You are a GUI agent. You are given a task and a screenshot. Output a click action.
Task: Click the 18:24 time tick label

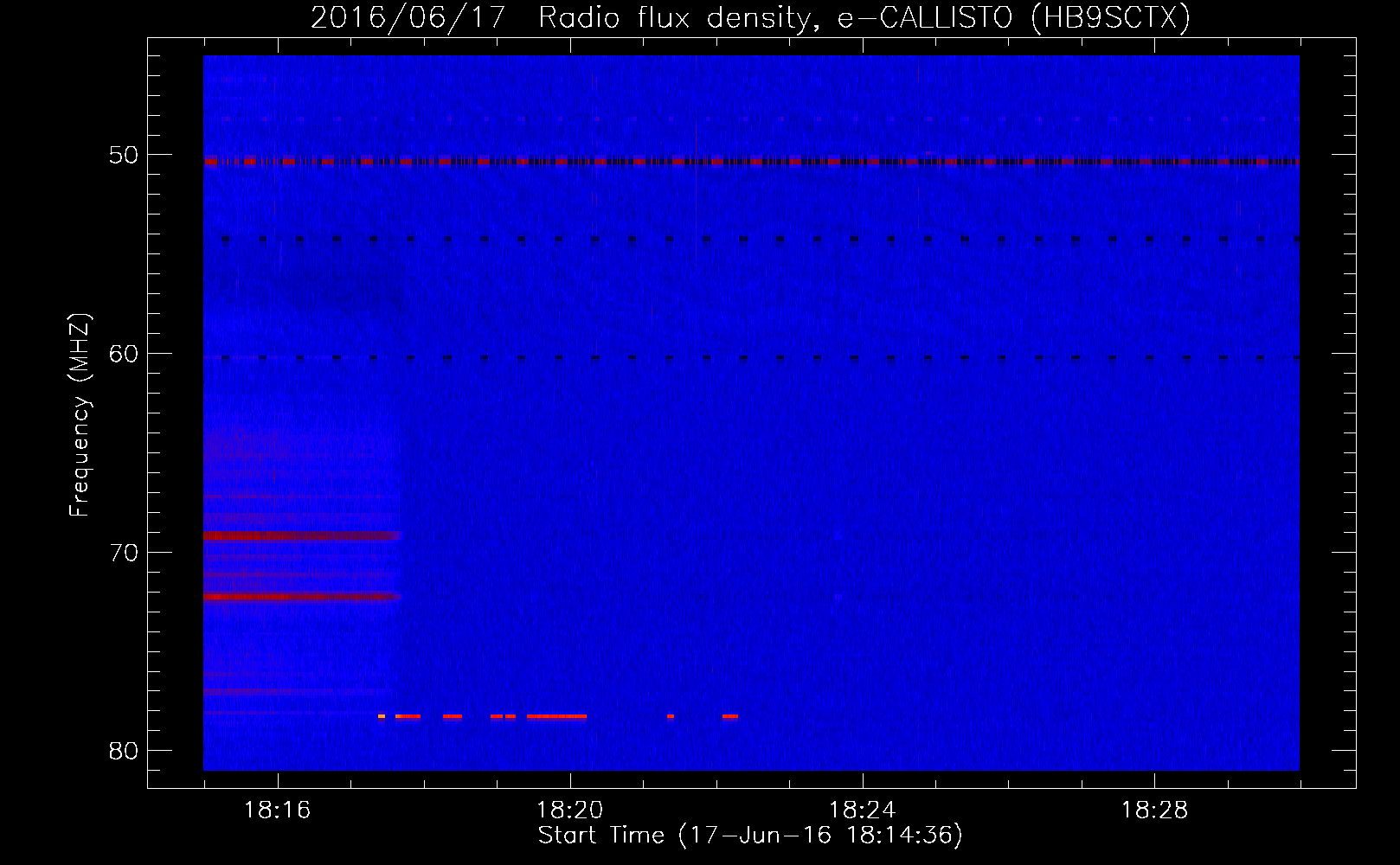coord(862,811)
